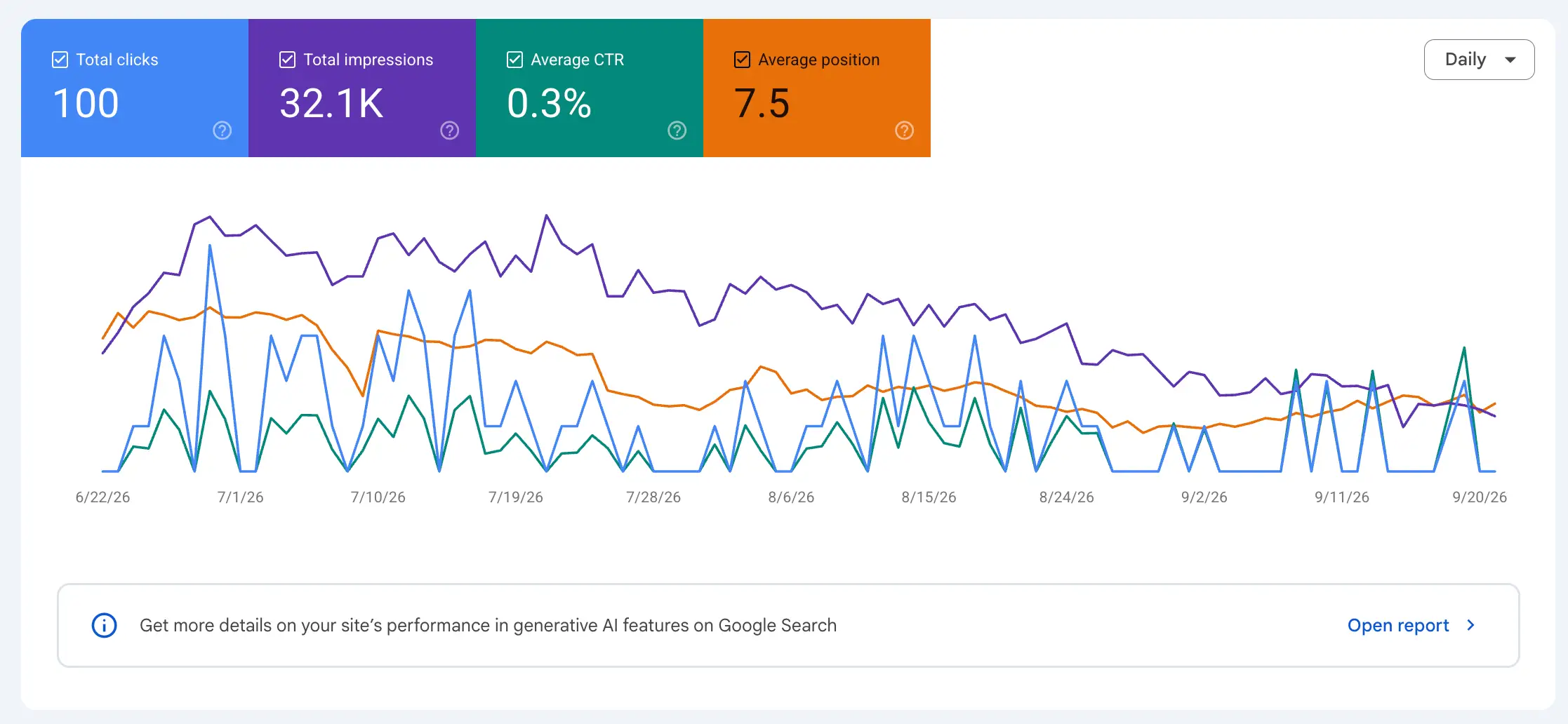
Task: Click the Total clicks label text
Action: click(x=117, y=60)
